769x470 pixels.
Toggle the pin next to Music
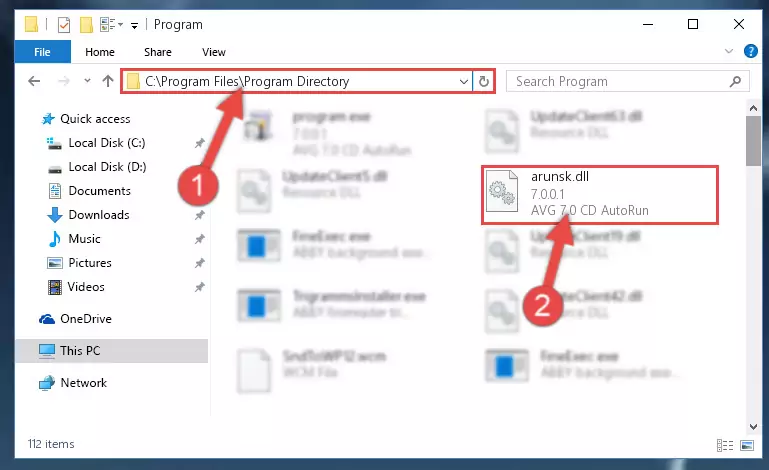(x=200, y=239)
